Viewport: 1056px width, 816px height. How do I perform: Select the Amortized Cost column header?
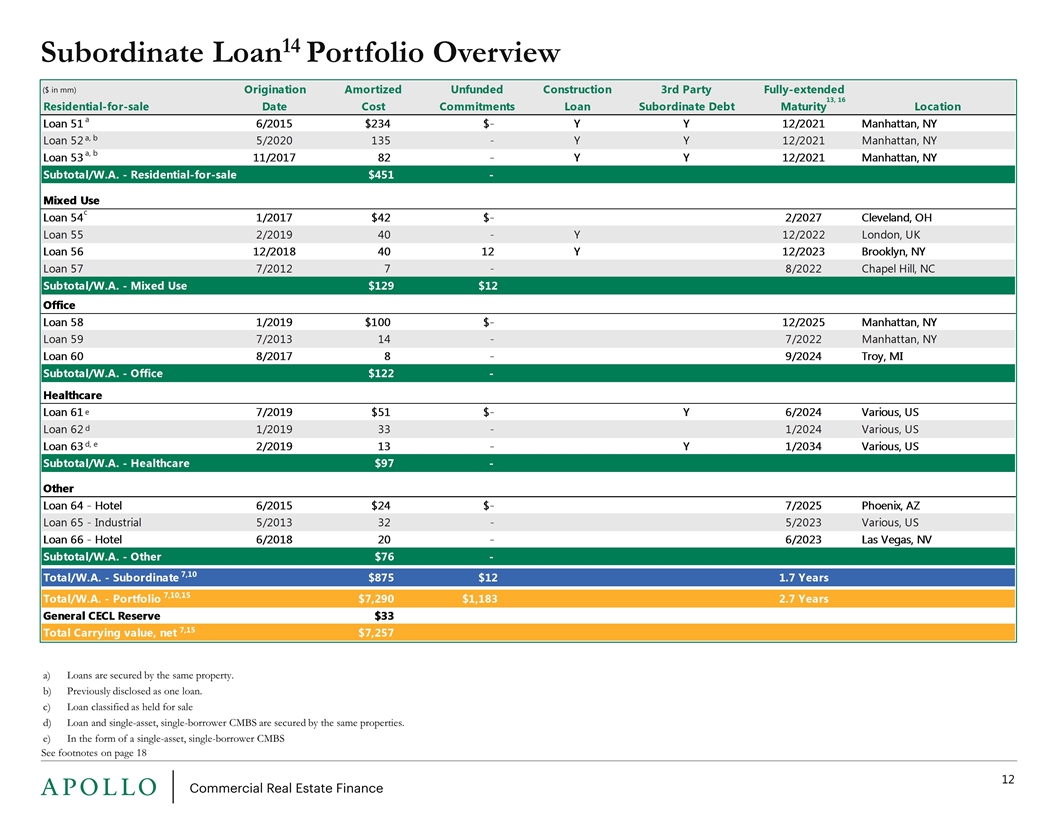pyautogui.click(x=372, y=98)
